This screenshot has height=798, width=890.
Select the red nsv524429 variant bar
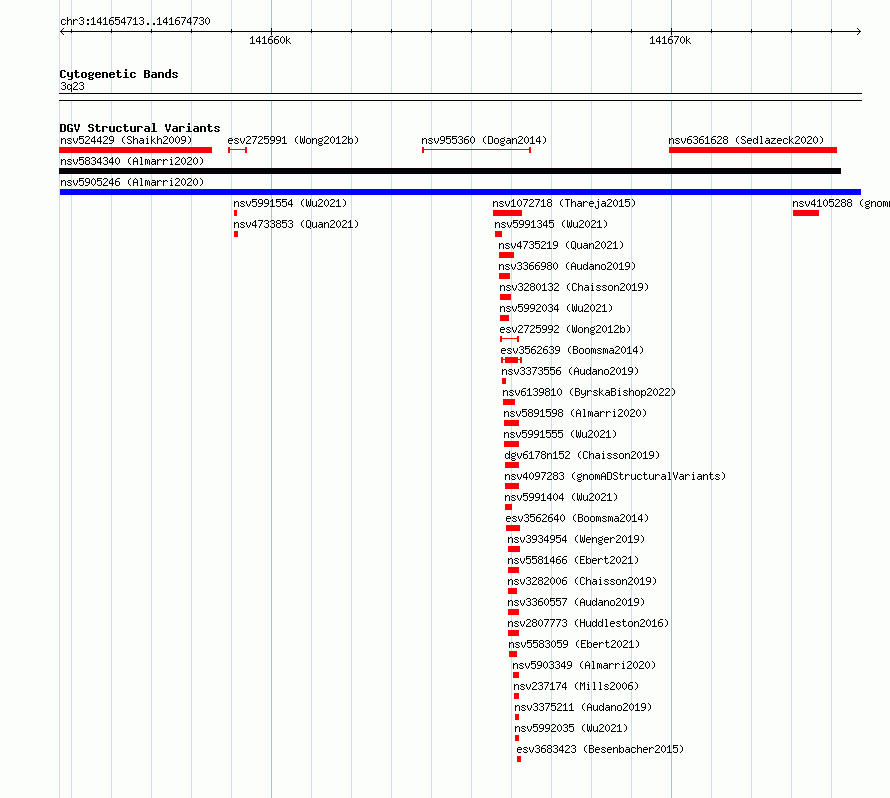[136, 150]
